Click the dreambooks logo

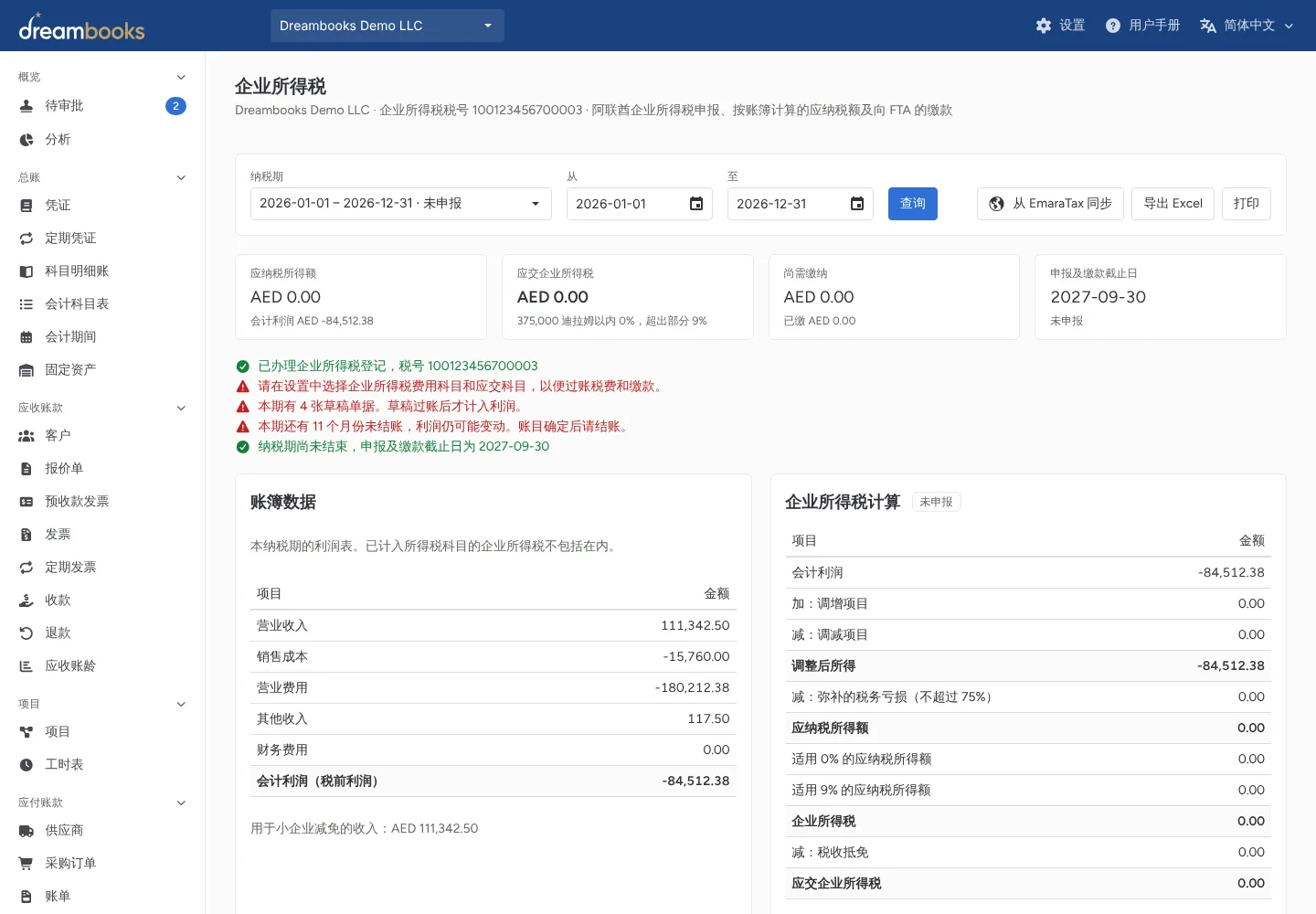click(x=81, y=27)
